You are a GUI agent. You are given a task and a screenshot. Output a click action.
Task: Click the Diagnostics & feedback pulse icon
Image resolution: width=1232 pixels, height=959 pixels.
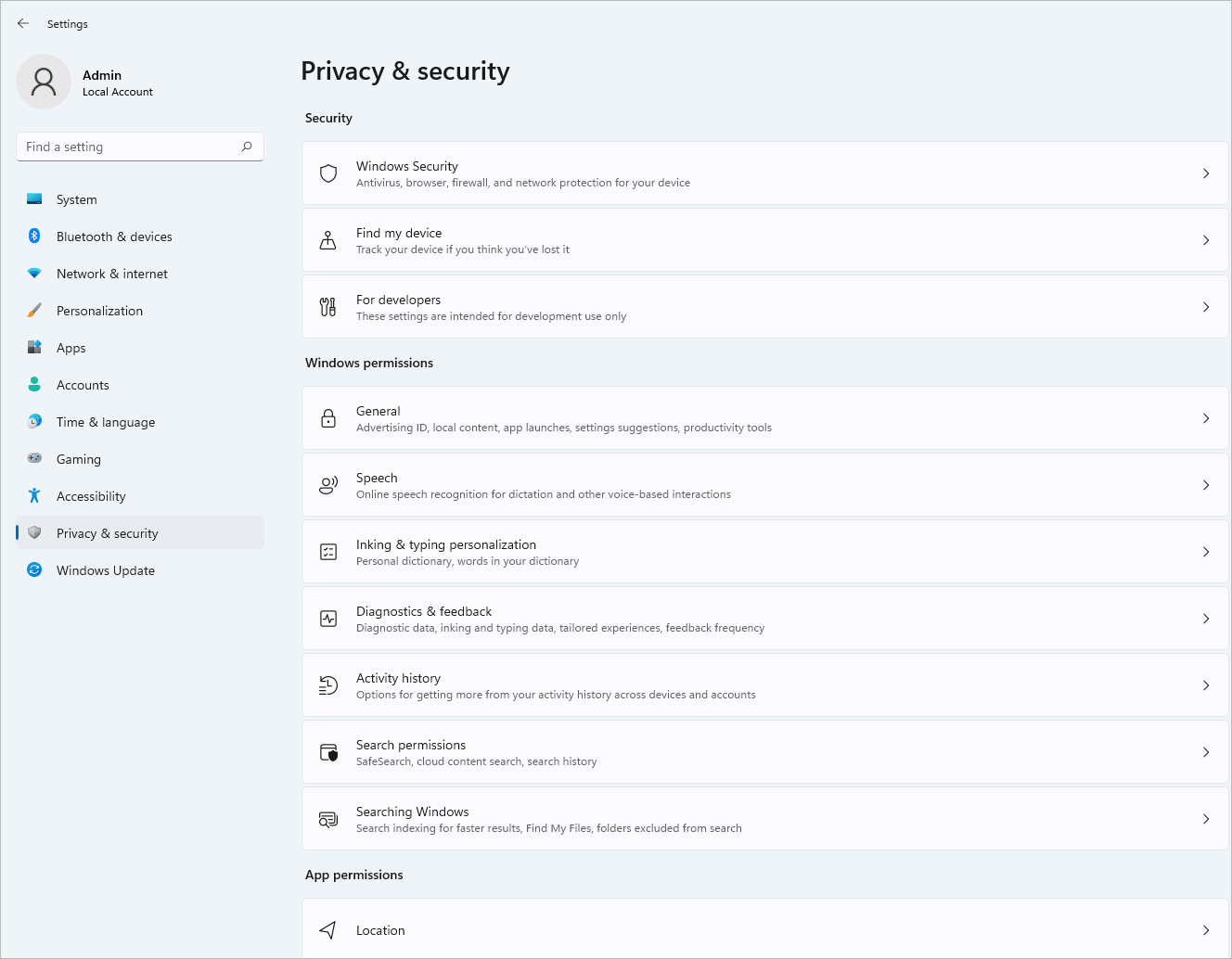[328, 619]
